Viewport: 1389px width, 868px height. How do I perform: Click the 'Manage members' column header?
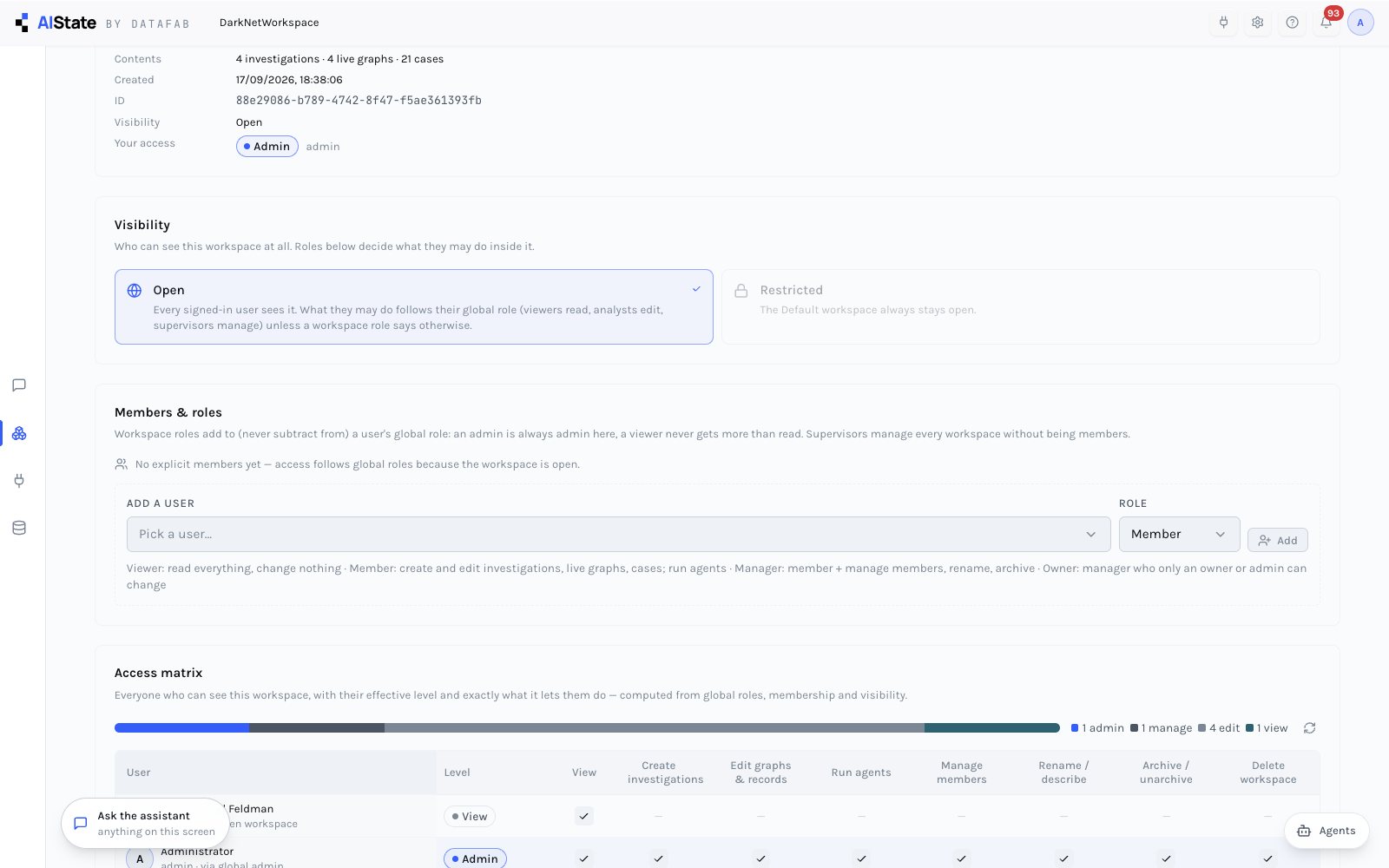coord(962,773)
